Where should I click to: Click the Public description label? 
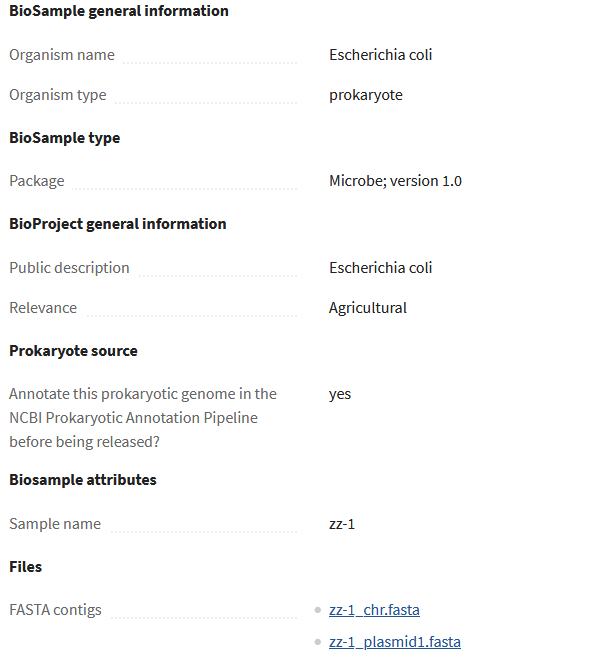69,268
